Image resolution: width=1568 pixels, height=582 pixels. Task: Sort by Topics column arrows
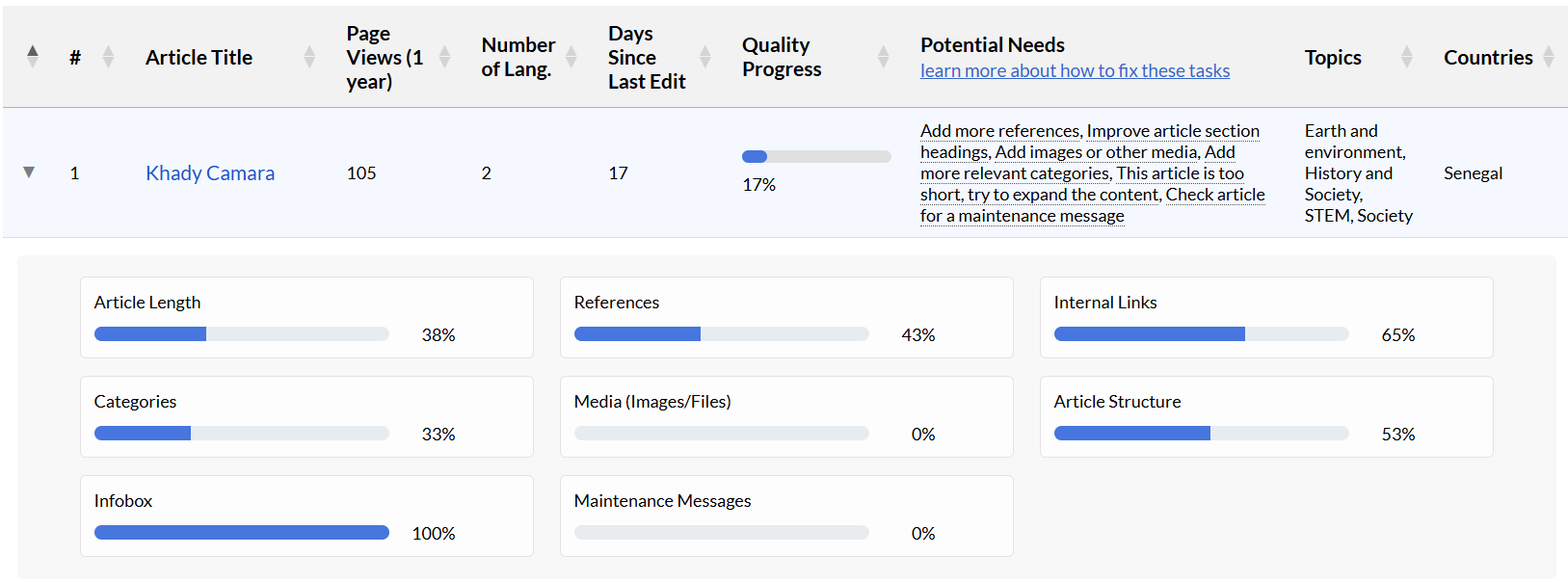[x=1406, y=57]
